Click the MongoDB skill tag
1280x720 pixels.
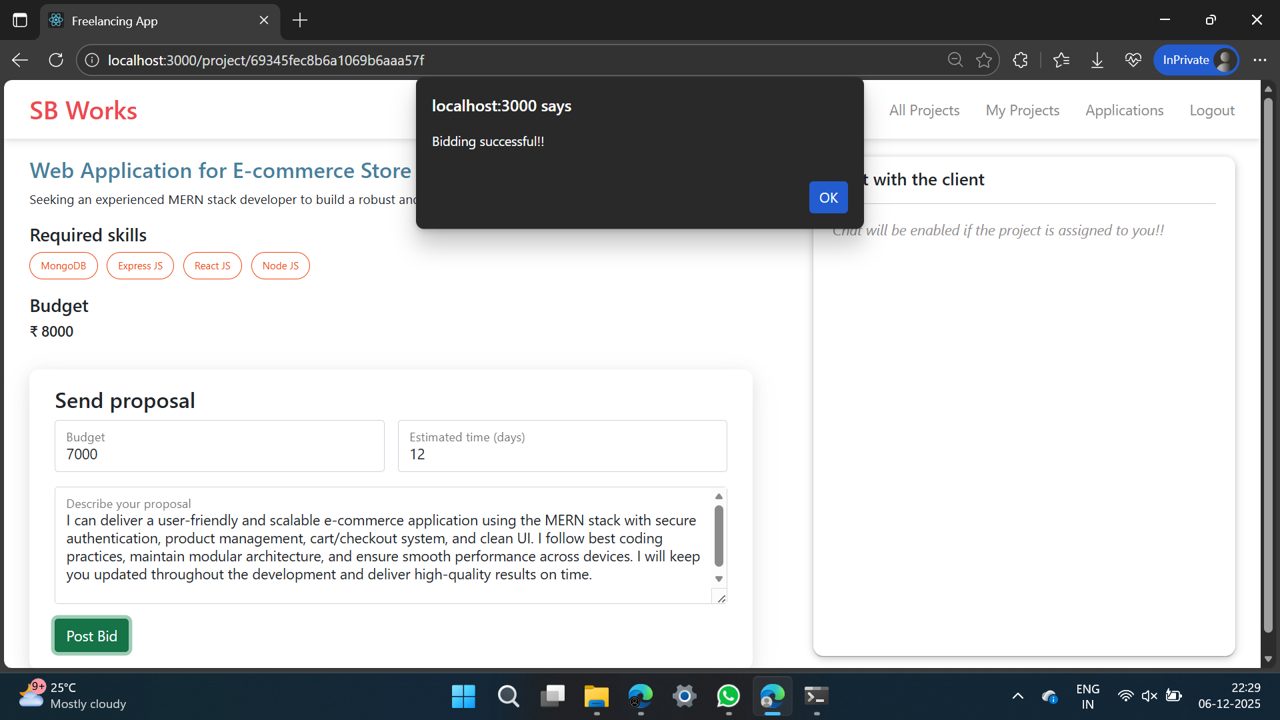[63, 266]
